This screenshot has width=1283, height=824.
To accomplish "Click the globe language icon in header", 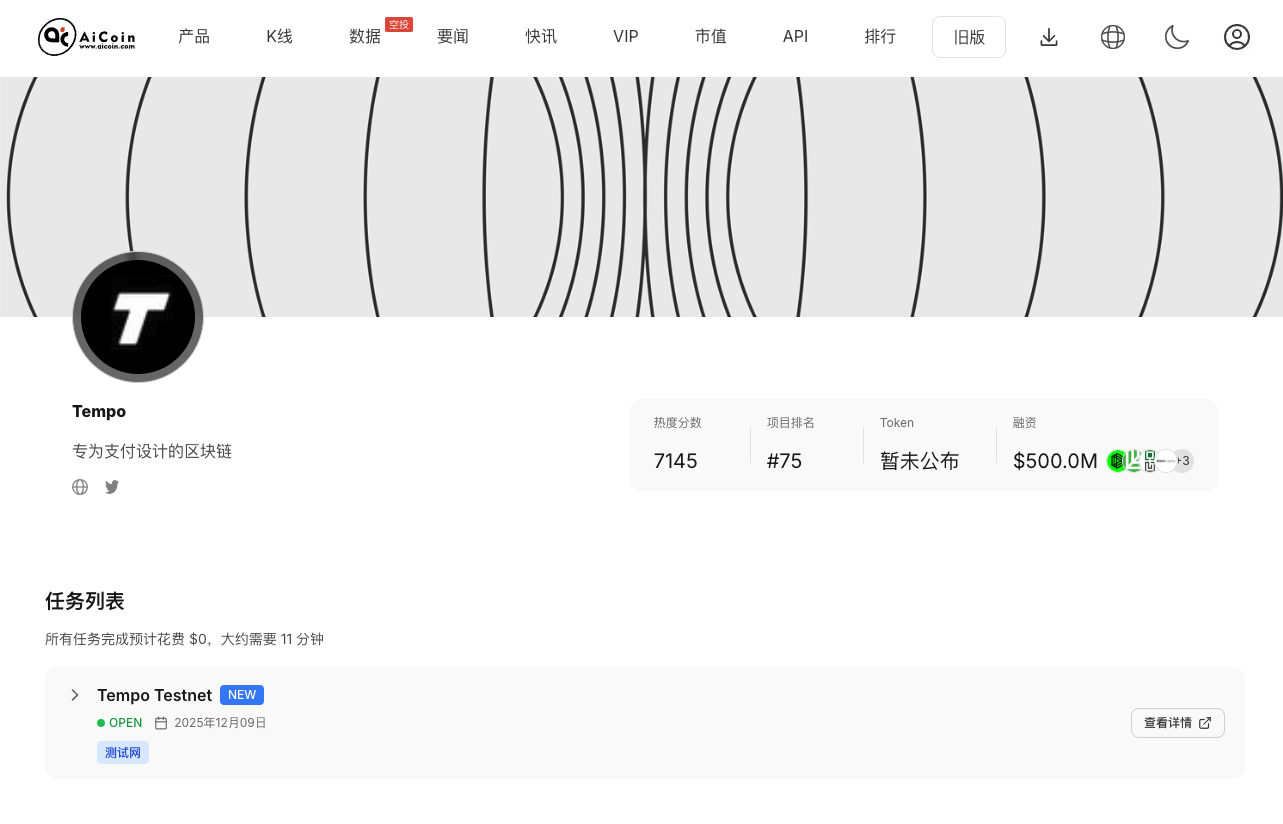I will (x=1113, y=37).
